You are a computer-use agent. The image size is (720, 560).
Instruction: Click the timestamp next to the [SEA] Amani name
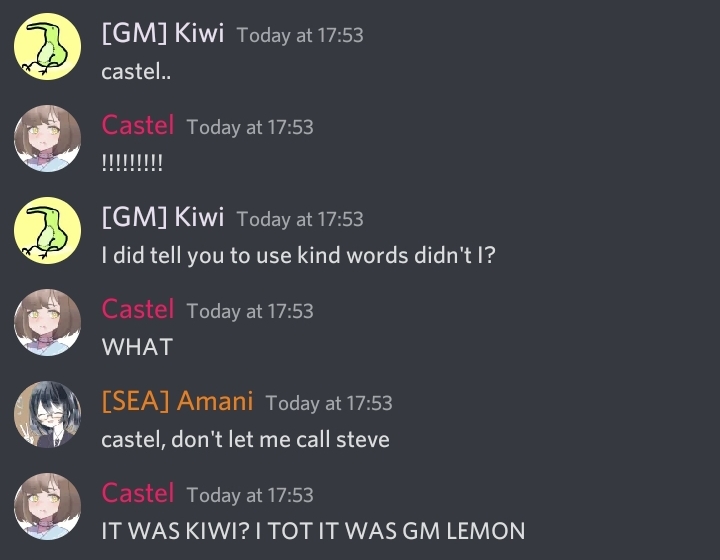[x=329, y=403]
